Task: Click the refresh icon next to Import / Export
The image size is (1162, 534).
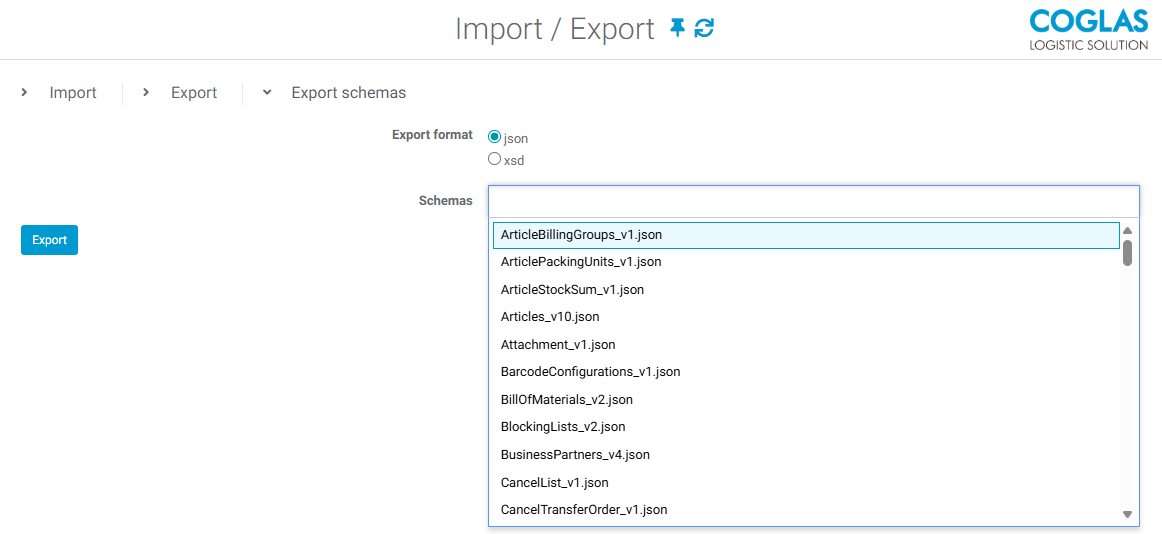Action: click(x=705, y=28)
